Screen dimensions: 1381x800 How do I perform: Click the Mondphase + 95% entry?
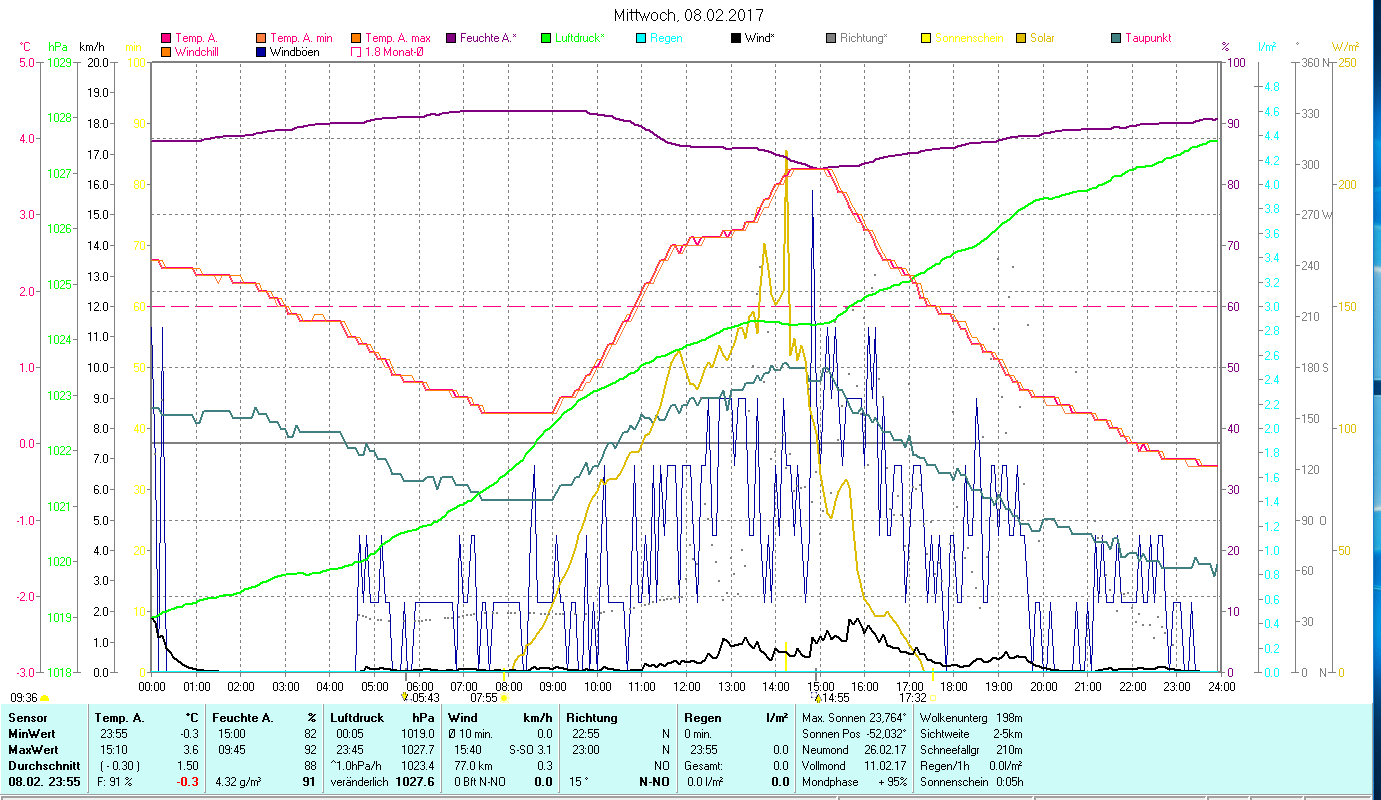(x=855, y=782)
